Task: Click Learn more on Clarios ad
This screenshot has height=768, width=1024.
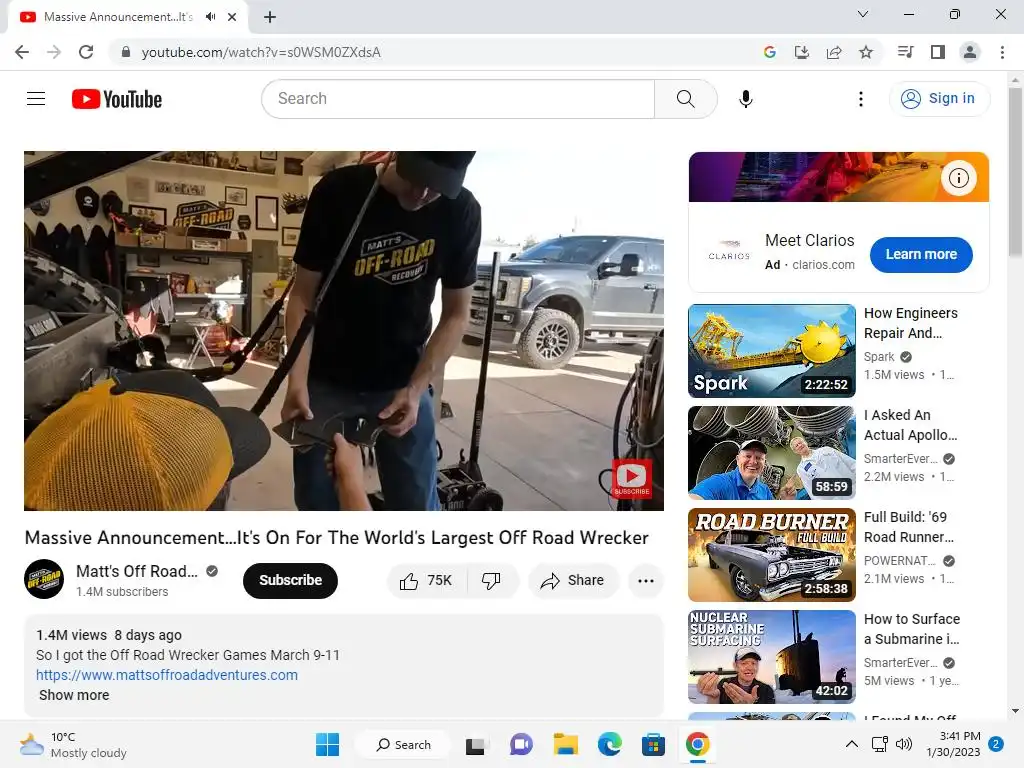Action: pyautogui.click(x=921, y=255)
